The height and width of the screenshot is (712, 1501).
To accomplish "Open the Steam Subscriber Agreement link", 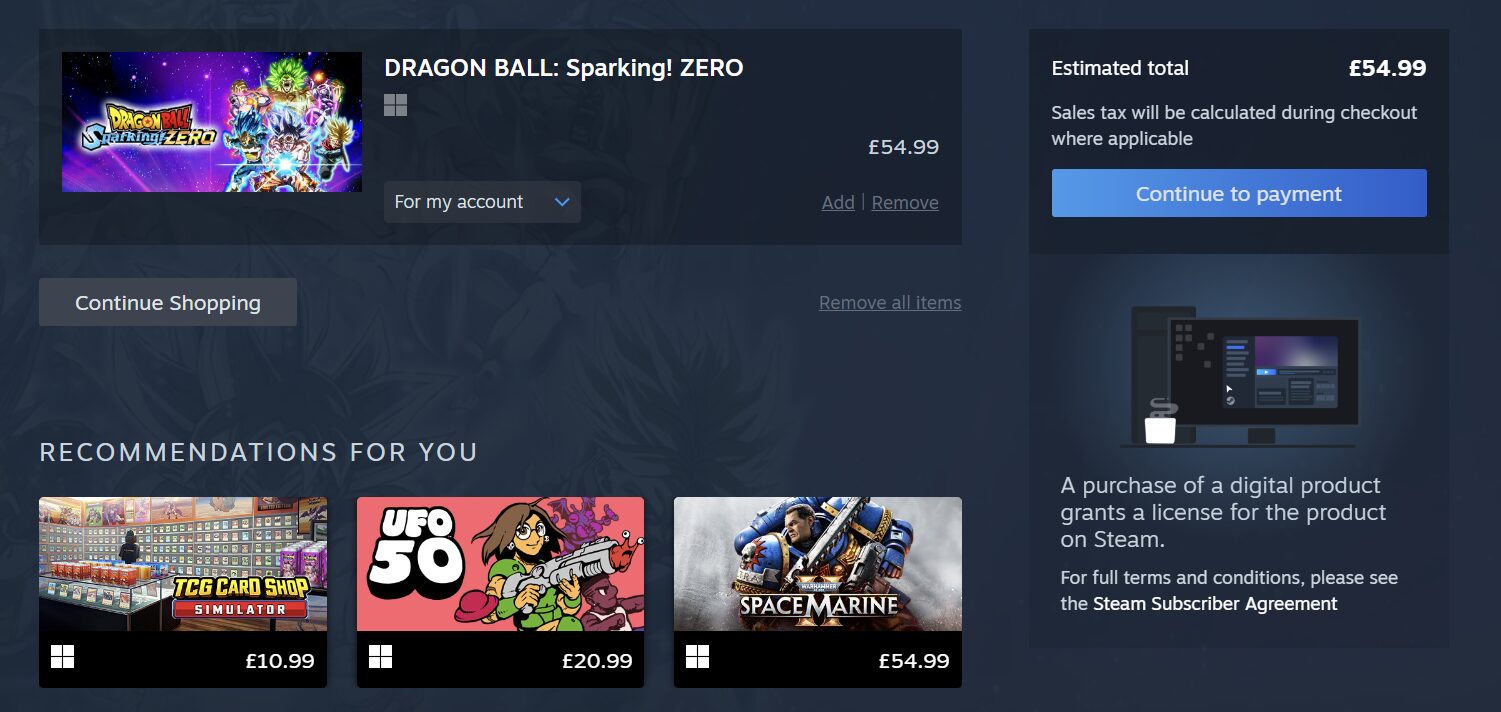I will coord(1215,604).
